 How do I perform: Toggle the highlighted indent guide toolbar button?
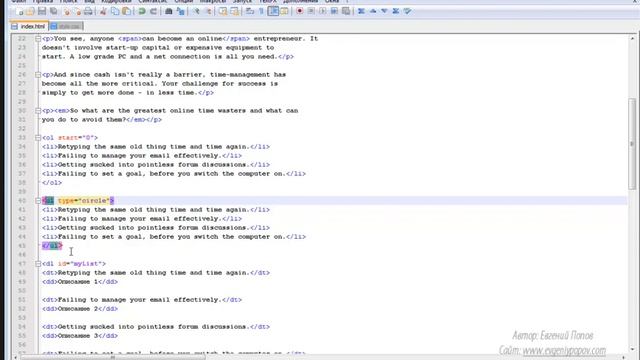click(273, 11)
